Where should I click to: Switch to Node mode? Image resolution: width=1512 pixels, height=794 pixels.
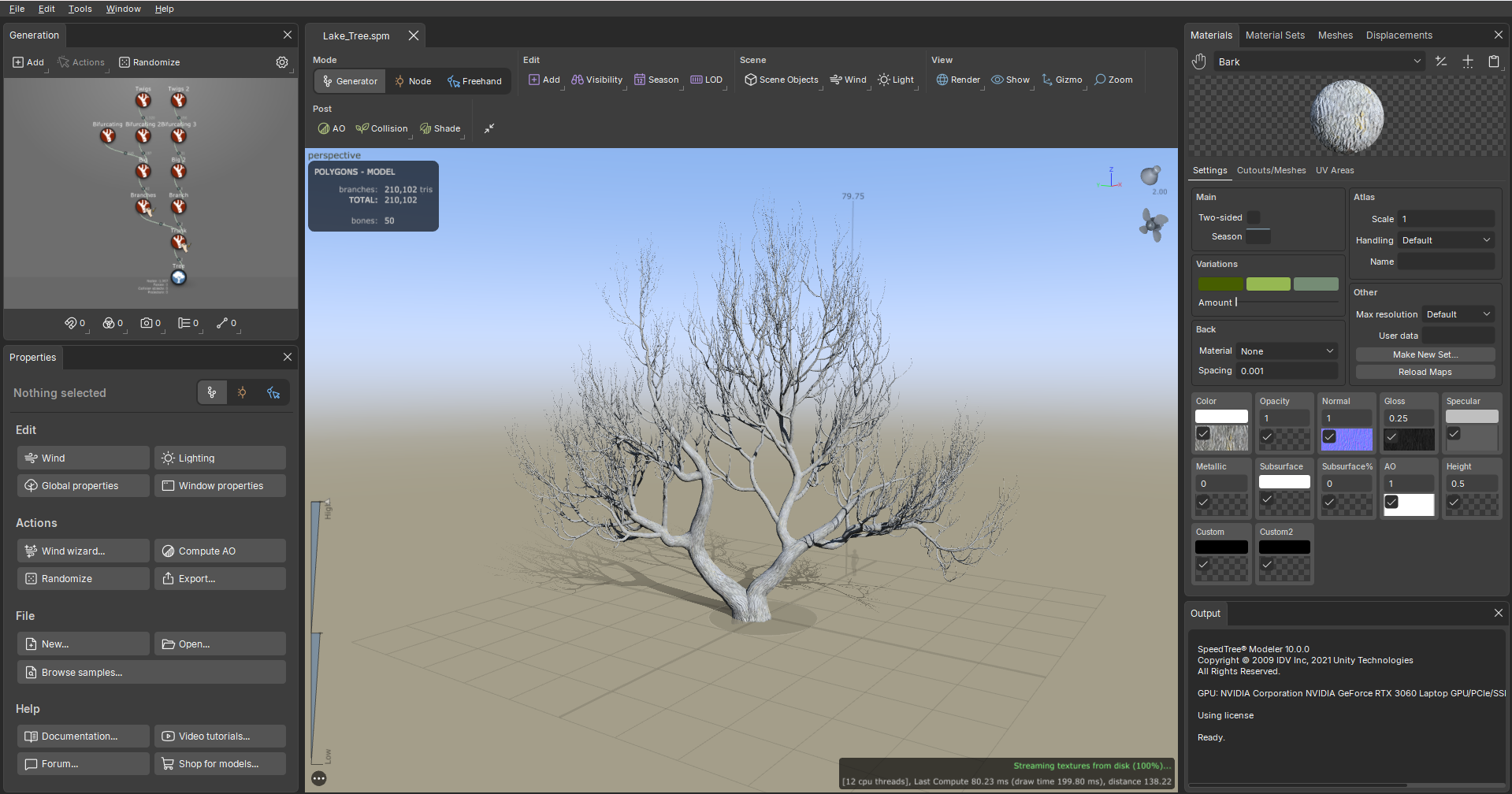(x=413, y=81)
